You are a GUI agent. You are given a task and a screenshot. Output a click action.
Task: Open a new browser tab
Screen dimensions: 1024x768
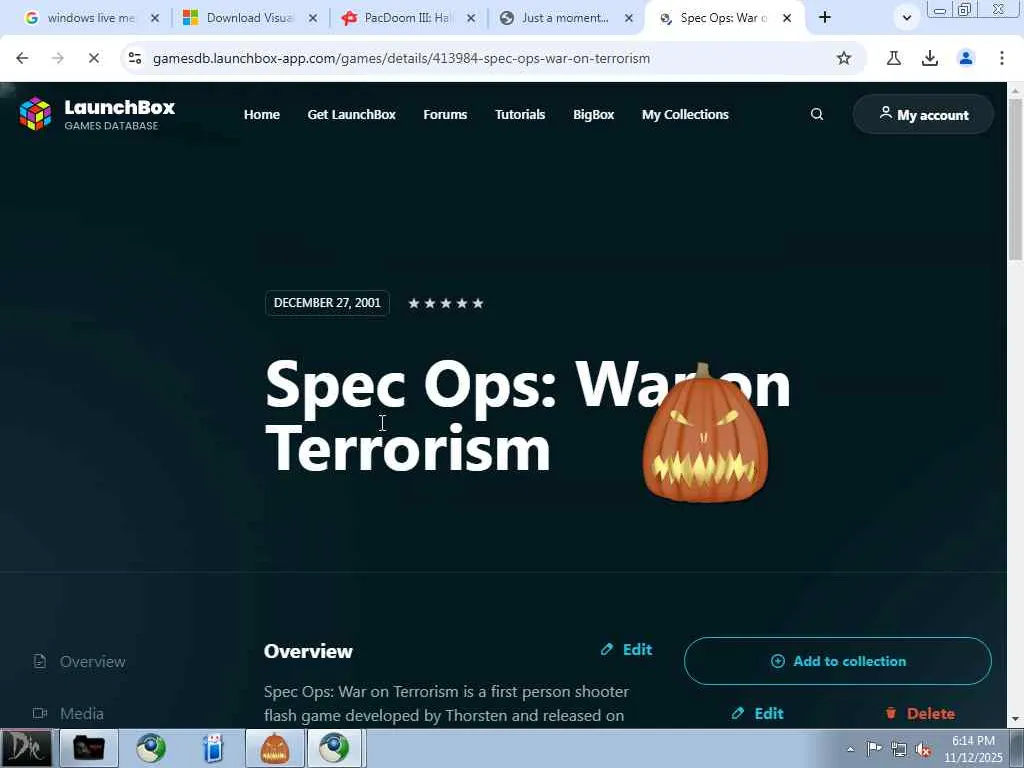click(825, 18)
